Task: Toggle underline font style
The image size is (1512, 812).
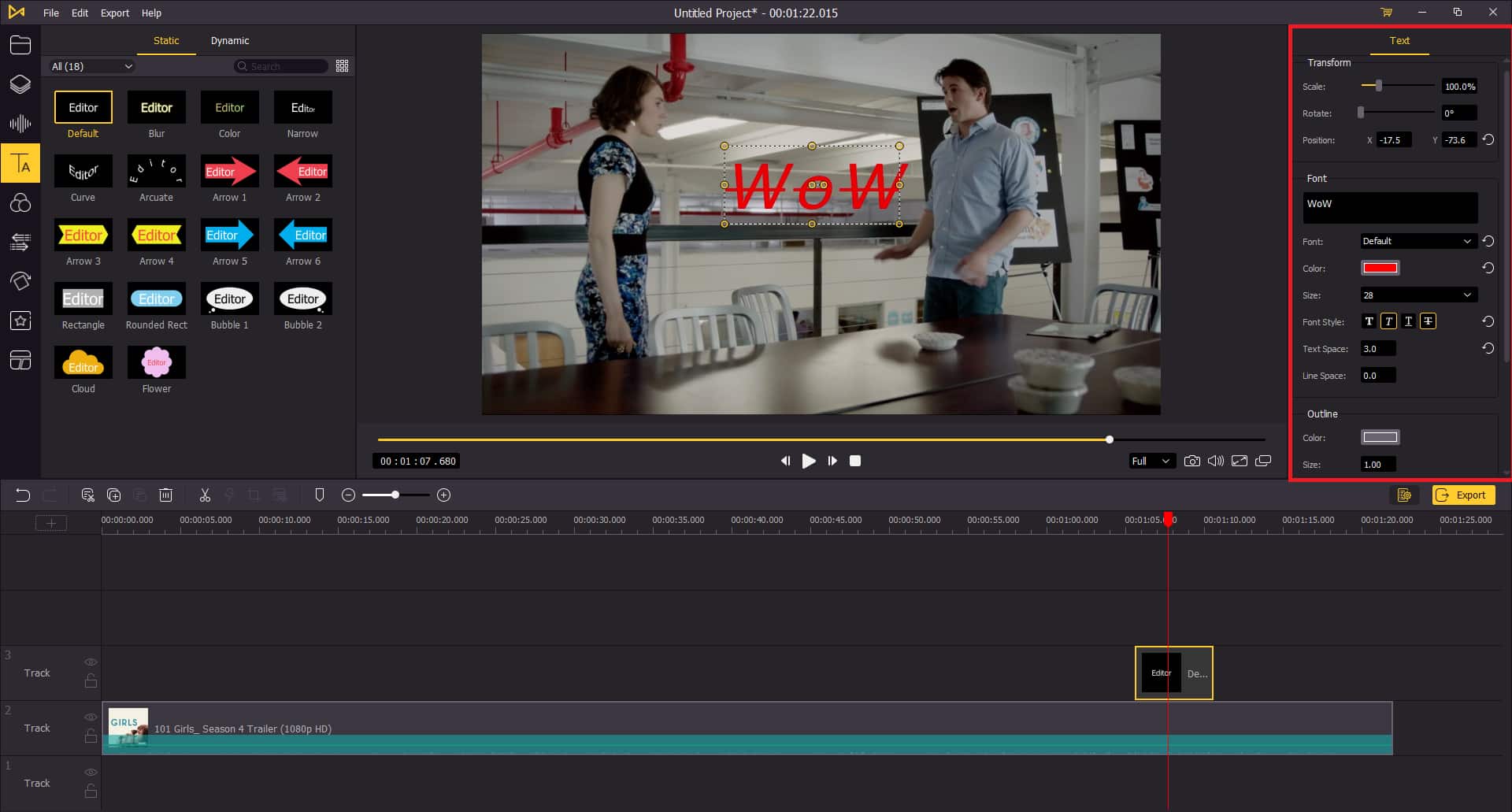Action: click(1408, 321)
